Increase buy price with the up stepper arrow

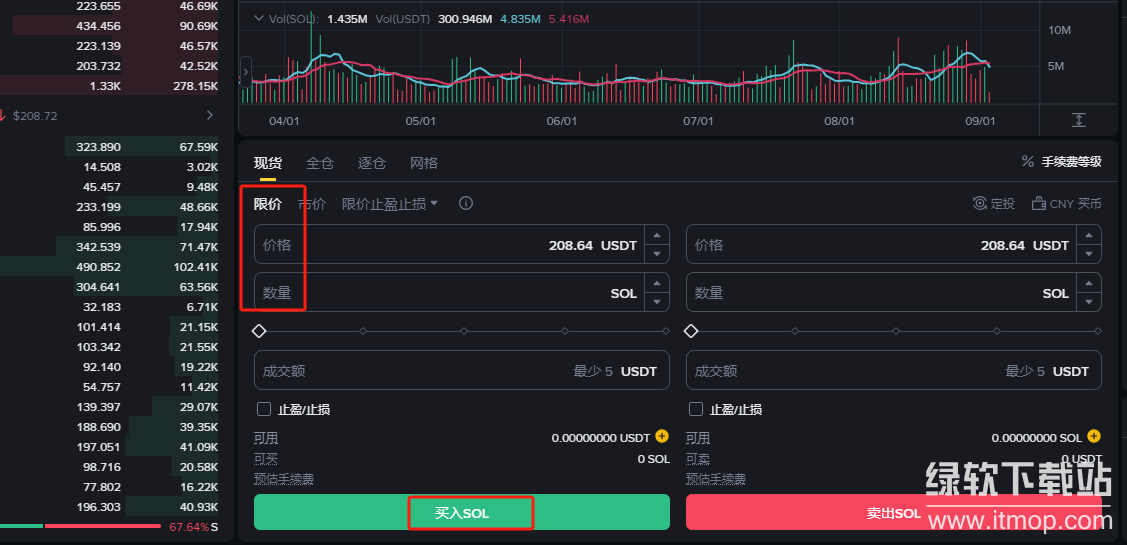pyautogui.click(x=656, y=236)
